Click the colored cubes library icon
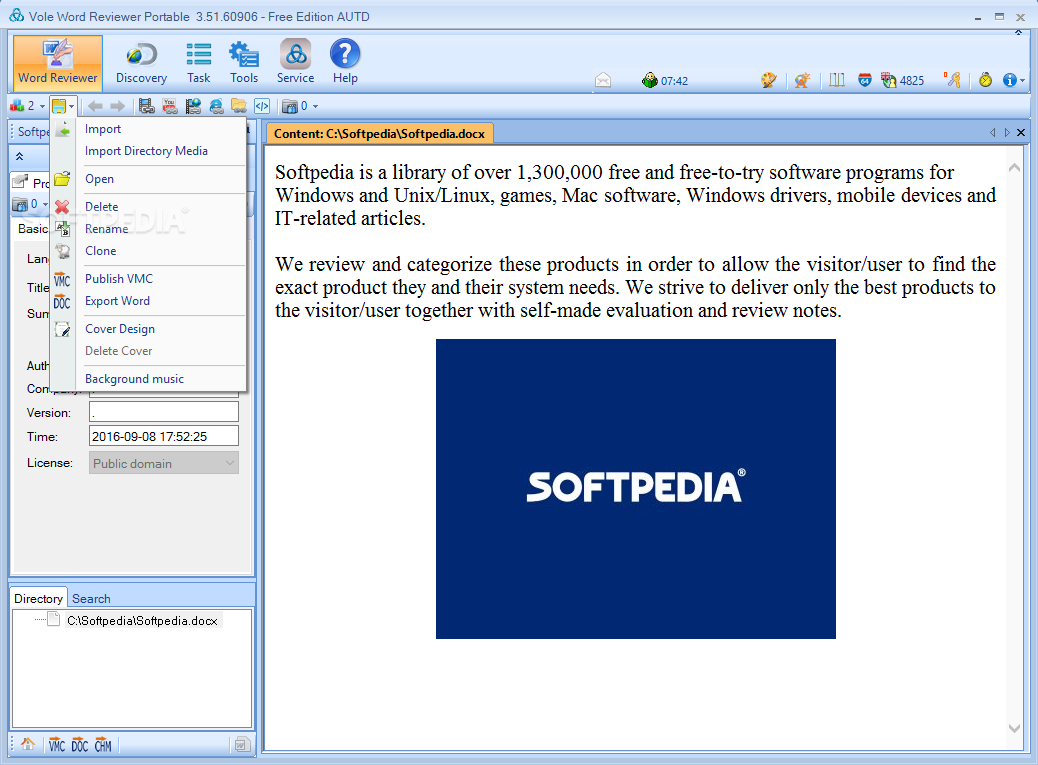The width and height of the screenshot is (1038, 765). (17, 106)
